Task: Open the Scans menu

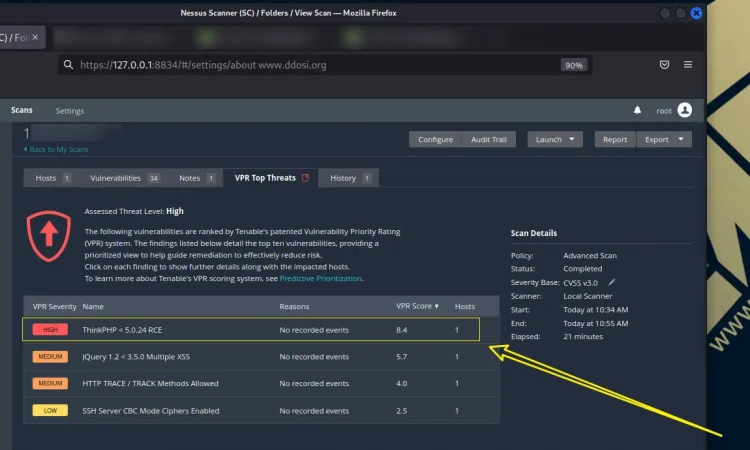Action: pos(22,110)
